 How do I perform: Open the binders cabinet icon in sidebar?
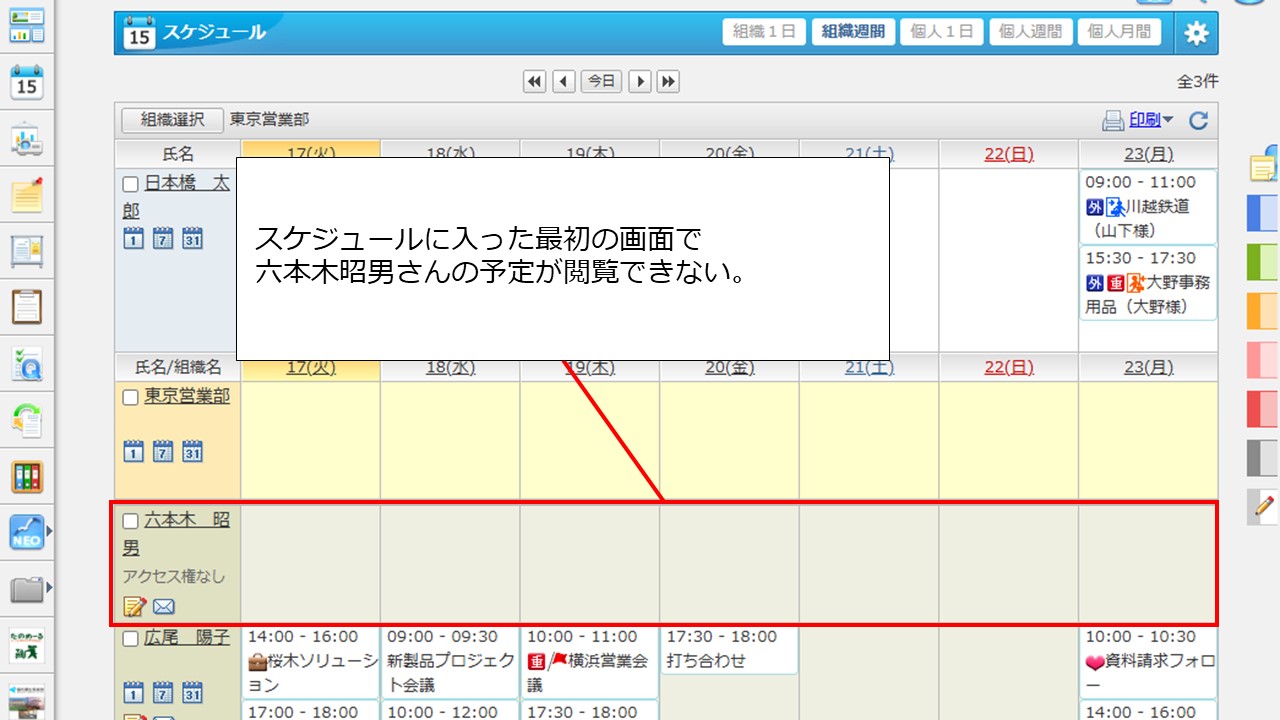pos(27,476)
